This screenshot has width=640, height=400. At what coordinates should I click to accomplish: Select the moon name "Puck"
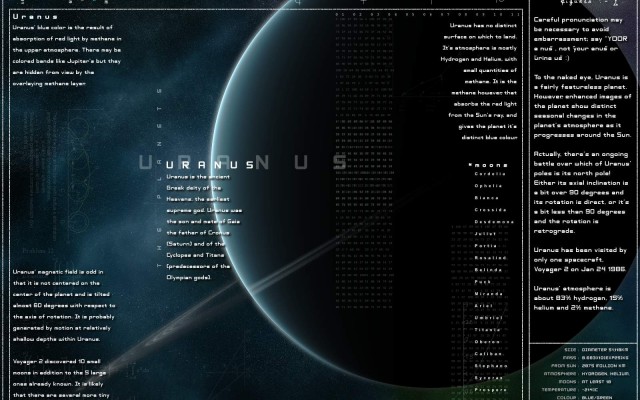483,282
